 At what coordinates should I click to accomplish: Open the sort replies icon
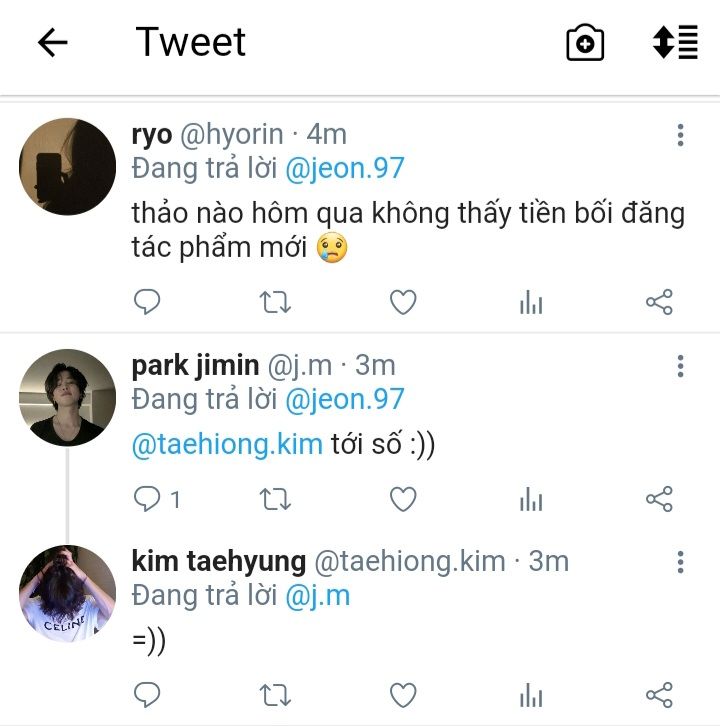coord(675,43)
